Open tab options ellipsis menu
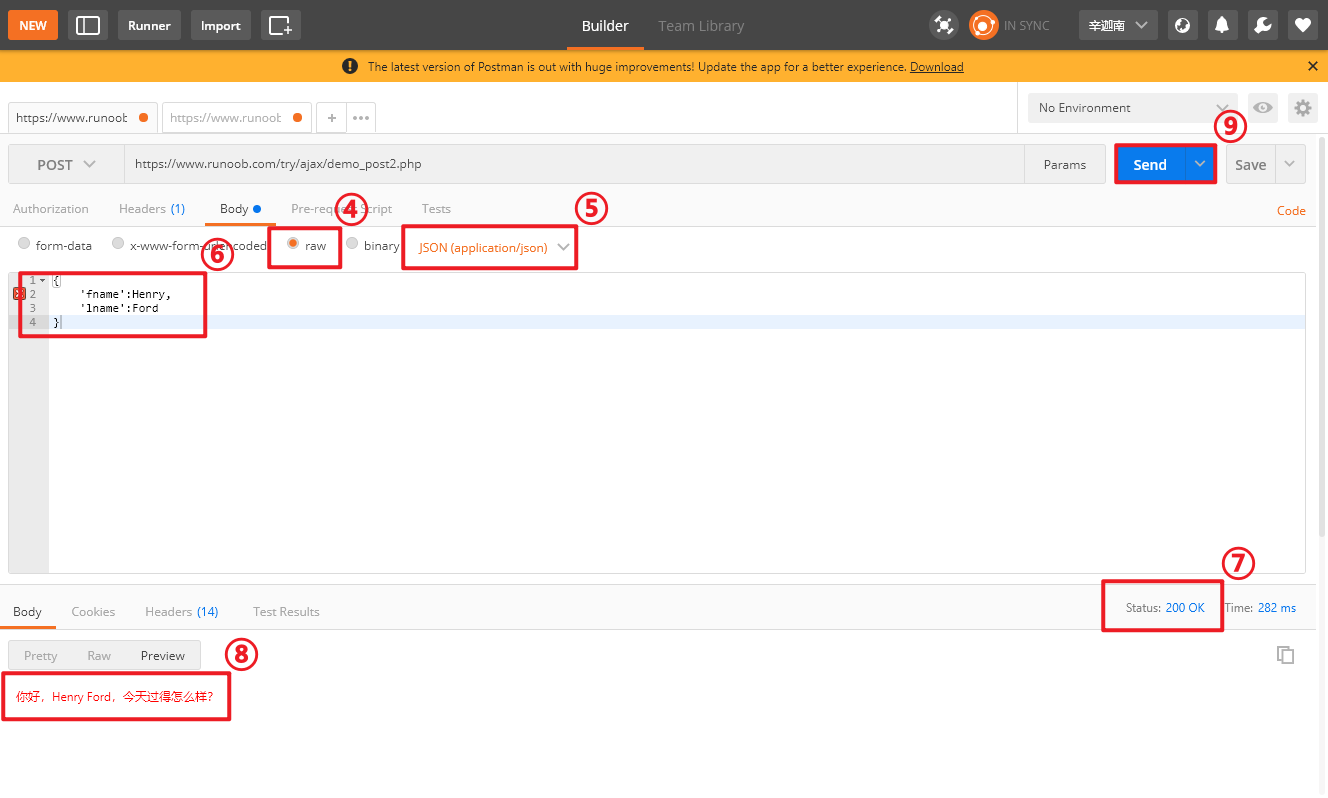 click(x=361, y=117)
